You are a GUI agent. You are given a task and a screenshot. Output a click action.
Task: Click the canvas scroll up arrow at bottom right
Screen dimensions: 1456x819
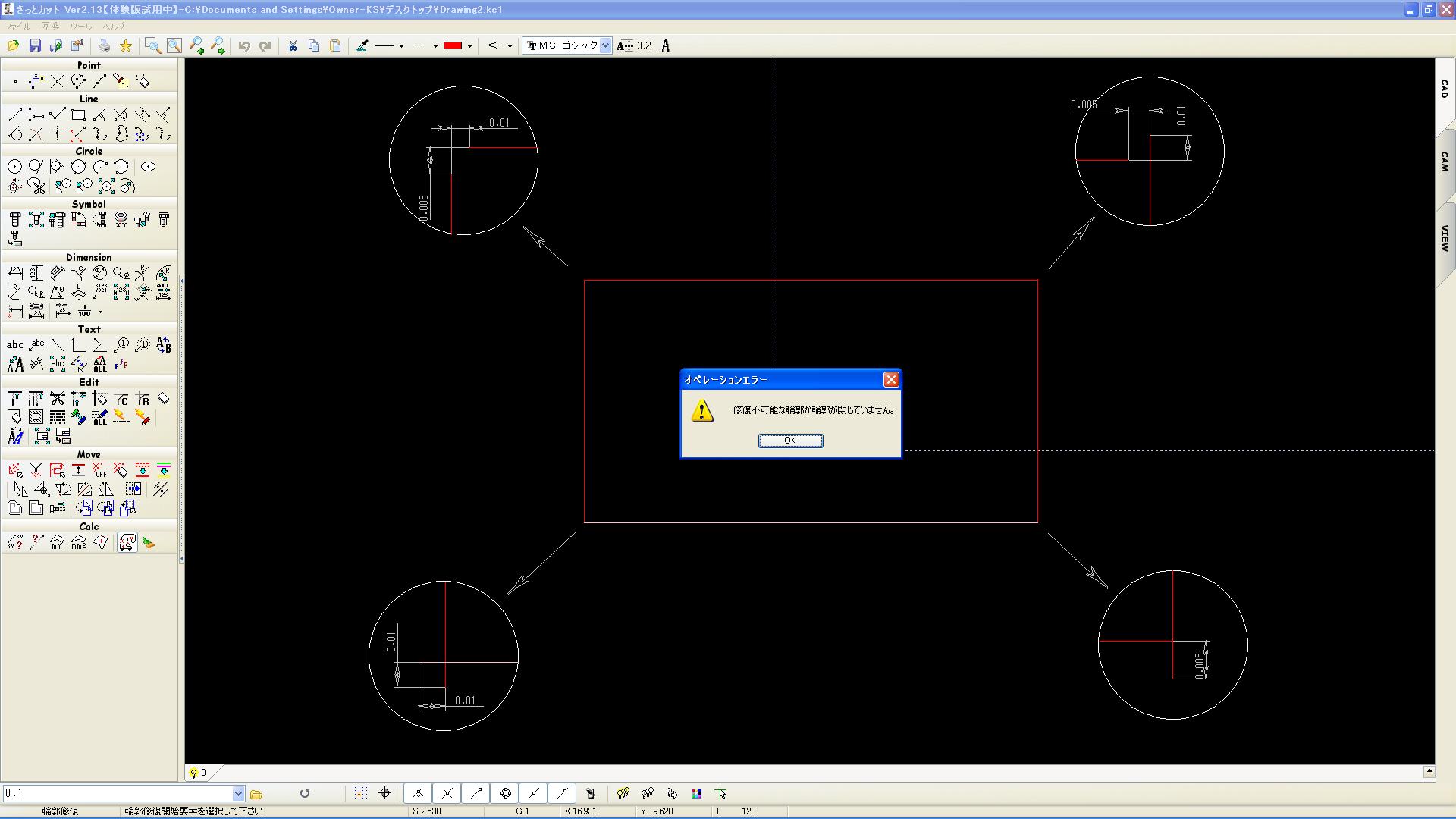[x=1429, y=771]
